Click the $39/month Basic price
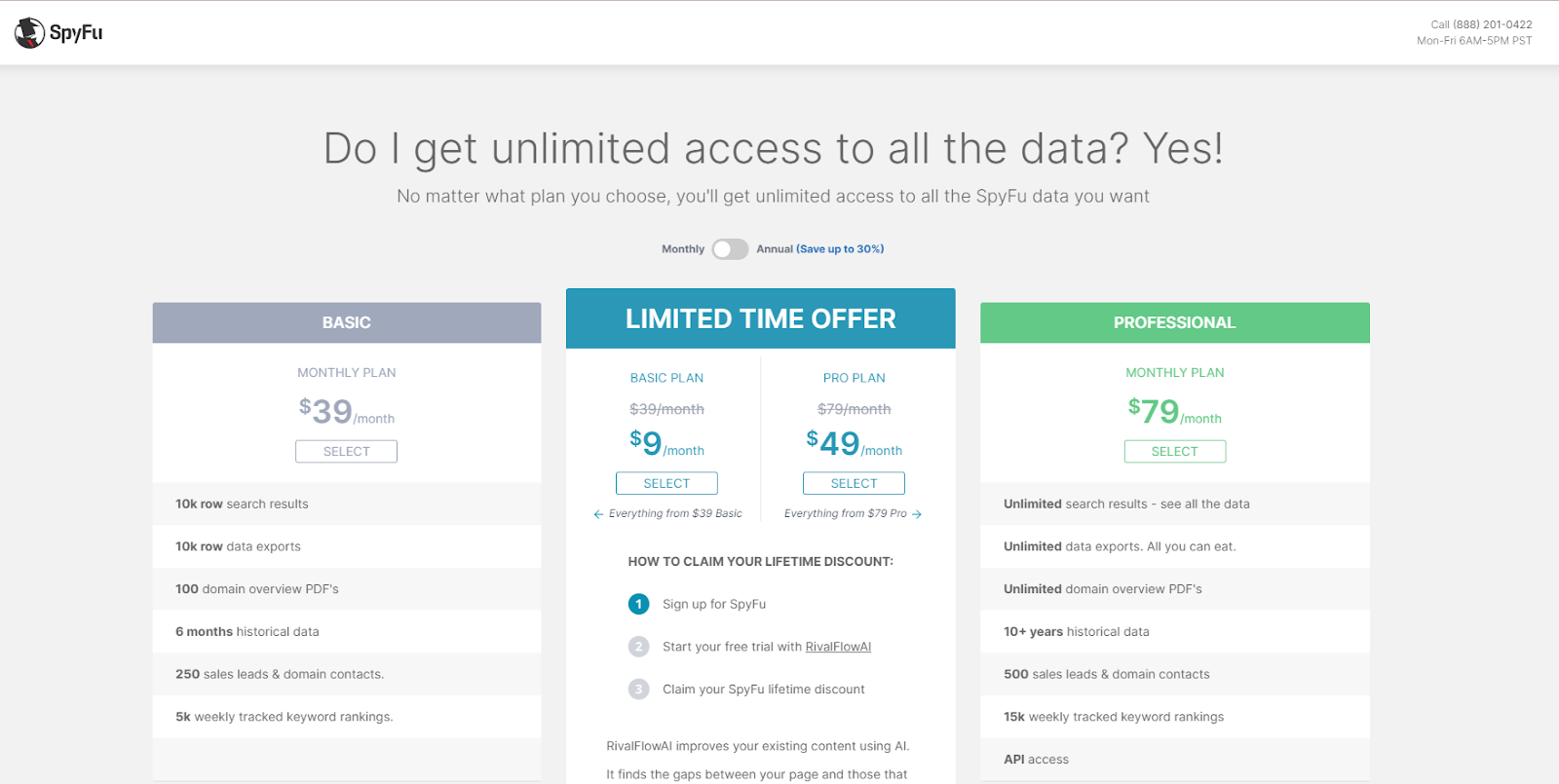 [347, 412]
